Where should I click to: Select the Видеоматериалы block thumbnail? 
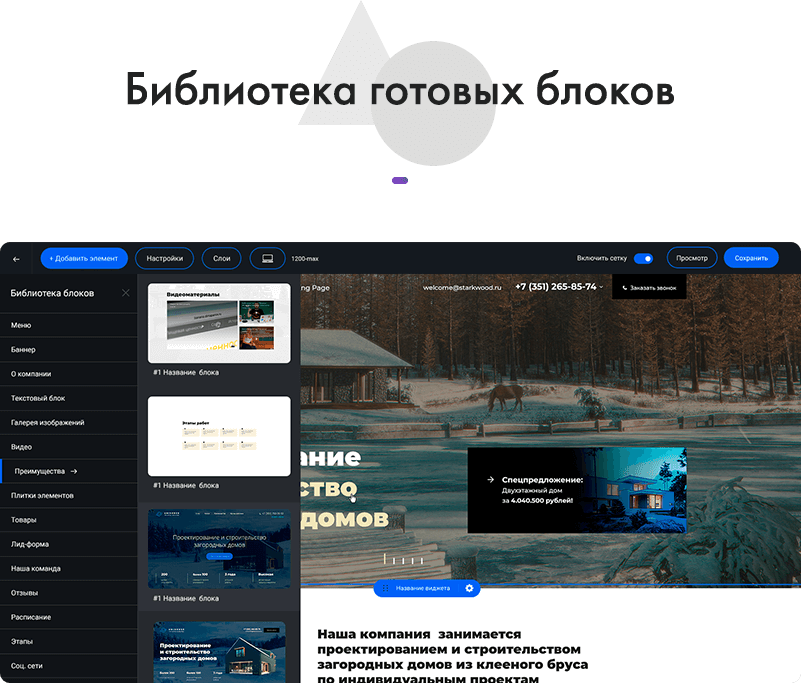tap(219, 323)
